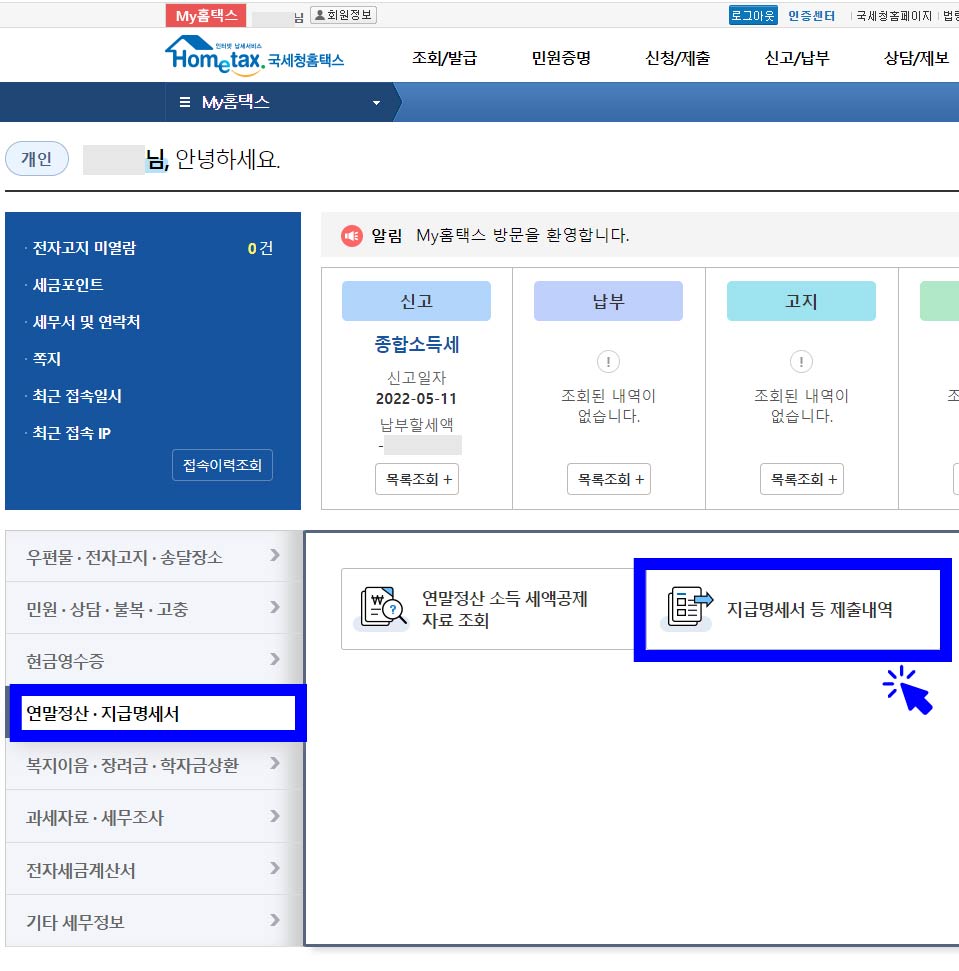Click 목록조회 under the 고지 card

(x=801, y=479)
